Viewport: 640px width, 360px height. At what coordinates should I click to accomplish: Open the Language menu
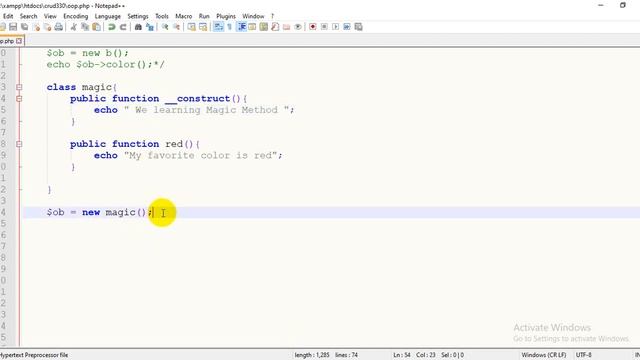(108, 16)
